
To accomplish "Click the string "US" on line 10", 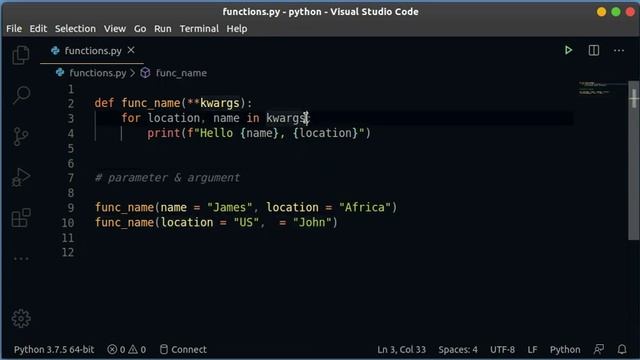I will 246,222.
